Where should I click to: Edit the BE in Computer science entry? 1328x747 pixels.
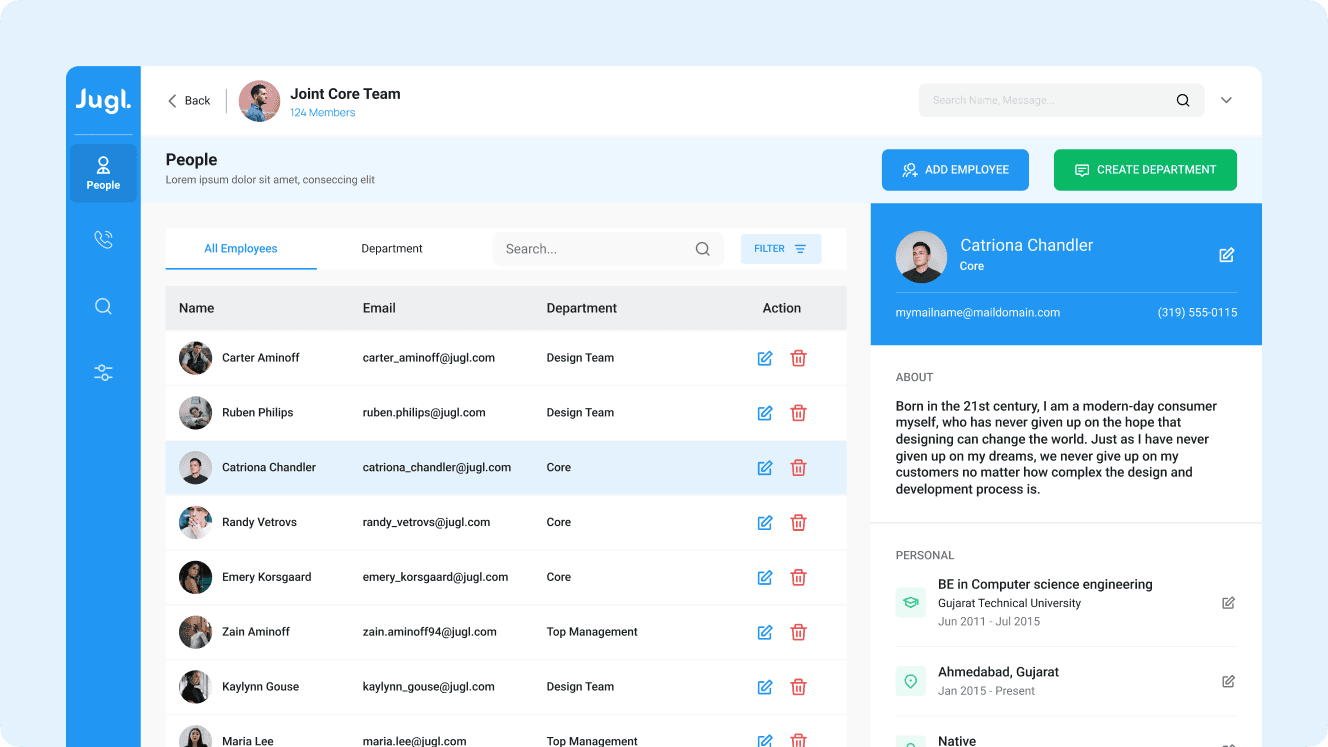[x=1228, y=603]
